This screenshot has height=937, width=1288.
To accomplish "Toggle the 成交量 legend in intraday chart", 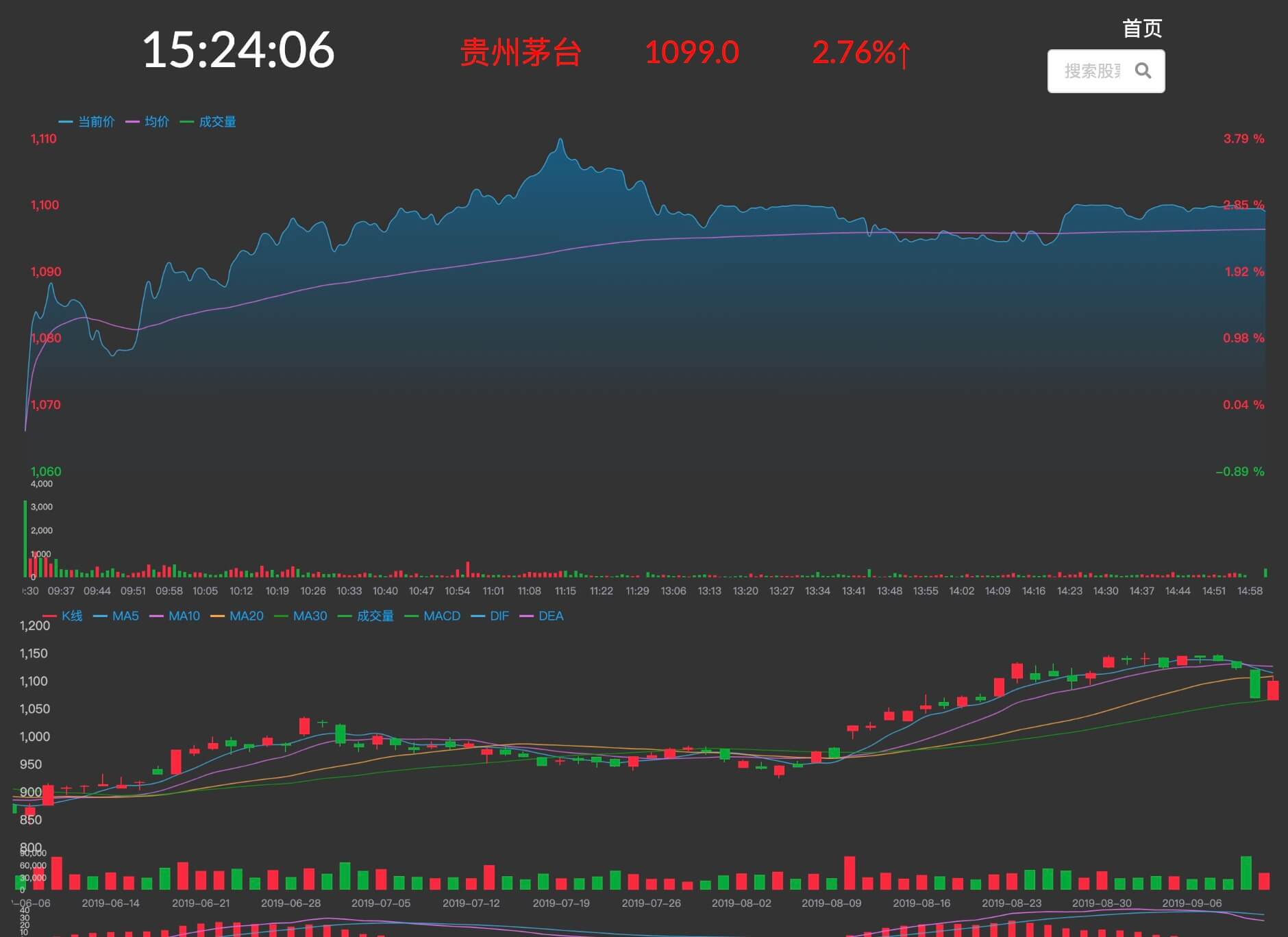I will pyautogui.click(x=208, y=121).
